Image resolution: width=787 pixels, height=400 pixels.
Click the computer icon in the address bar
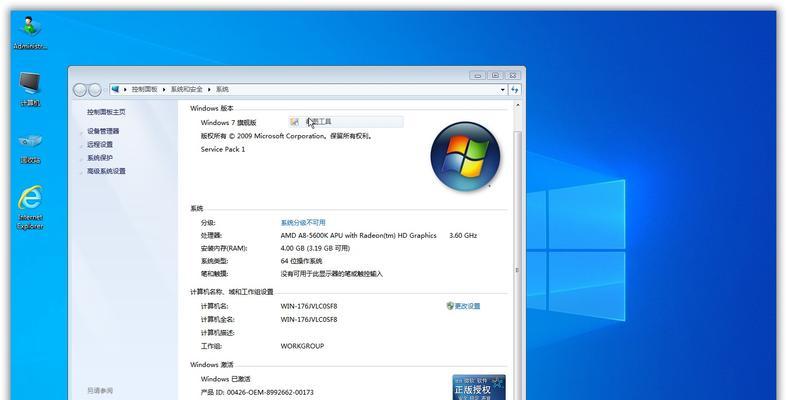[115, 89]
